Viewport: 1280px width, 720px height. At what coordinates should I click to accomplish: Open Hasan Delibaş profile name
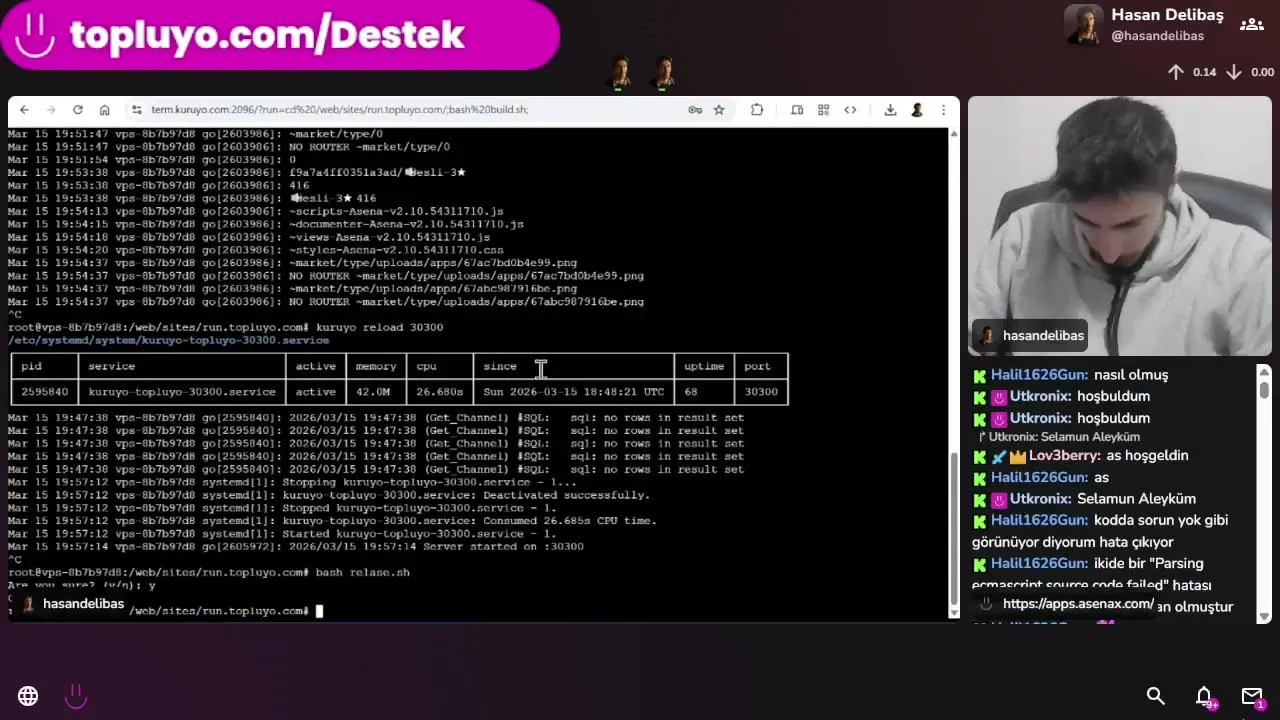tap(1167, 15)
